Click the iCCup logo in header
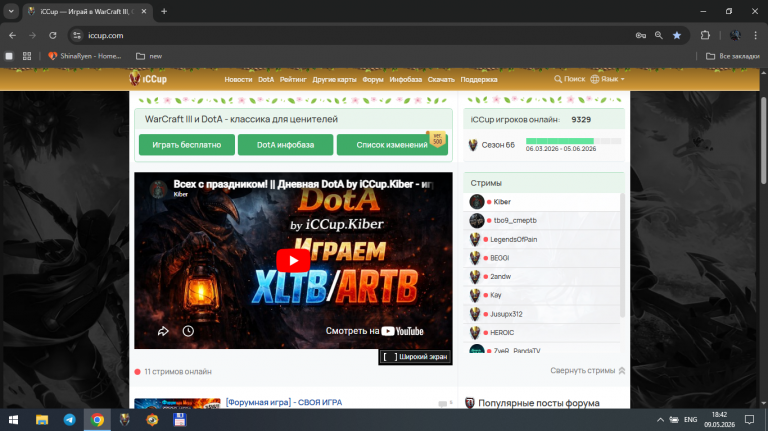Screen dimensions: 768x431 coord(148,78)
